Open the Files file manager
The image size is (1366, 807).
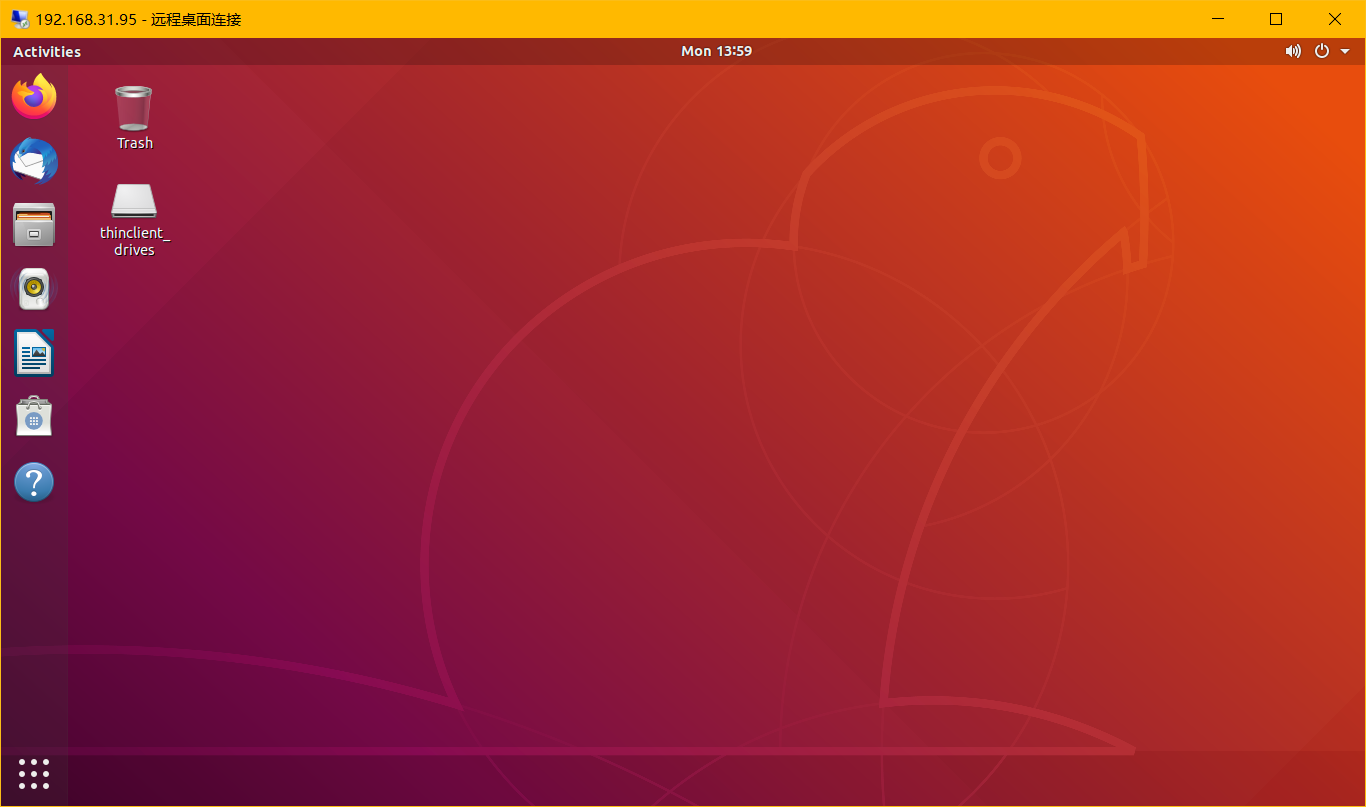point(33,225)
